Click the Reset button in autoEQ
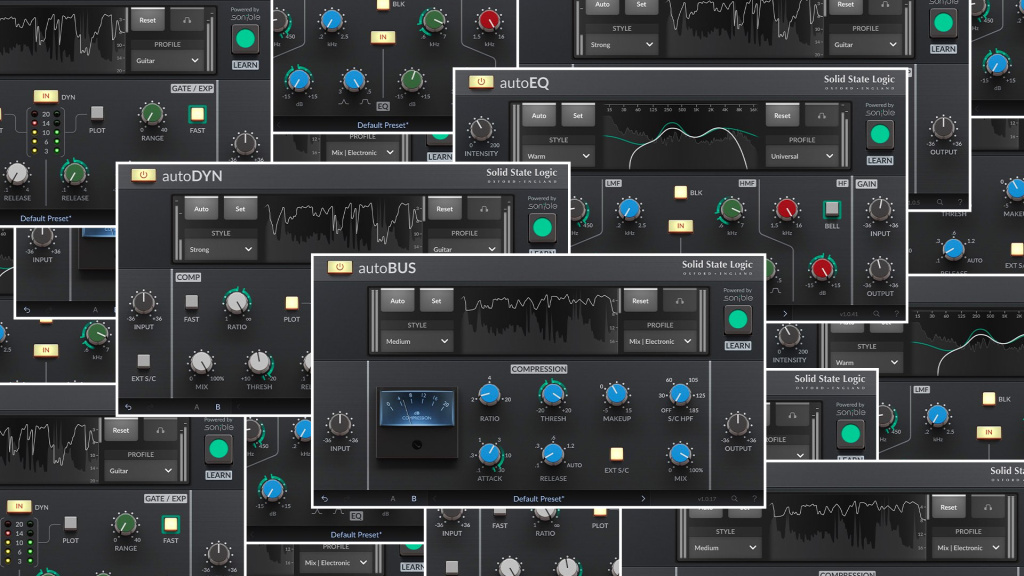1024x576 pixels. coord(782,116)
